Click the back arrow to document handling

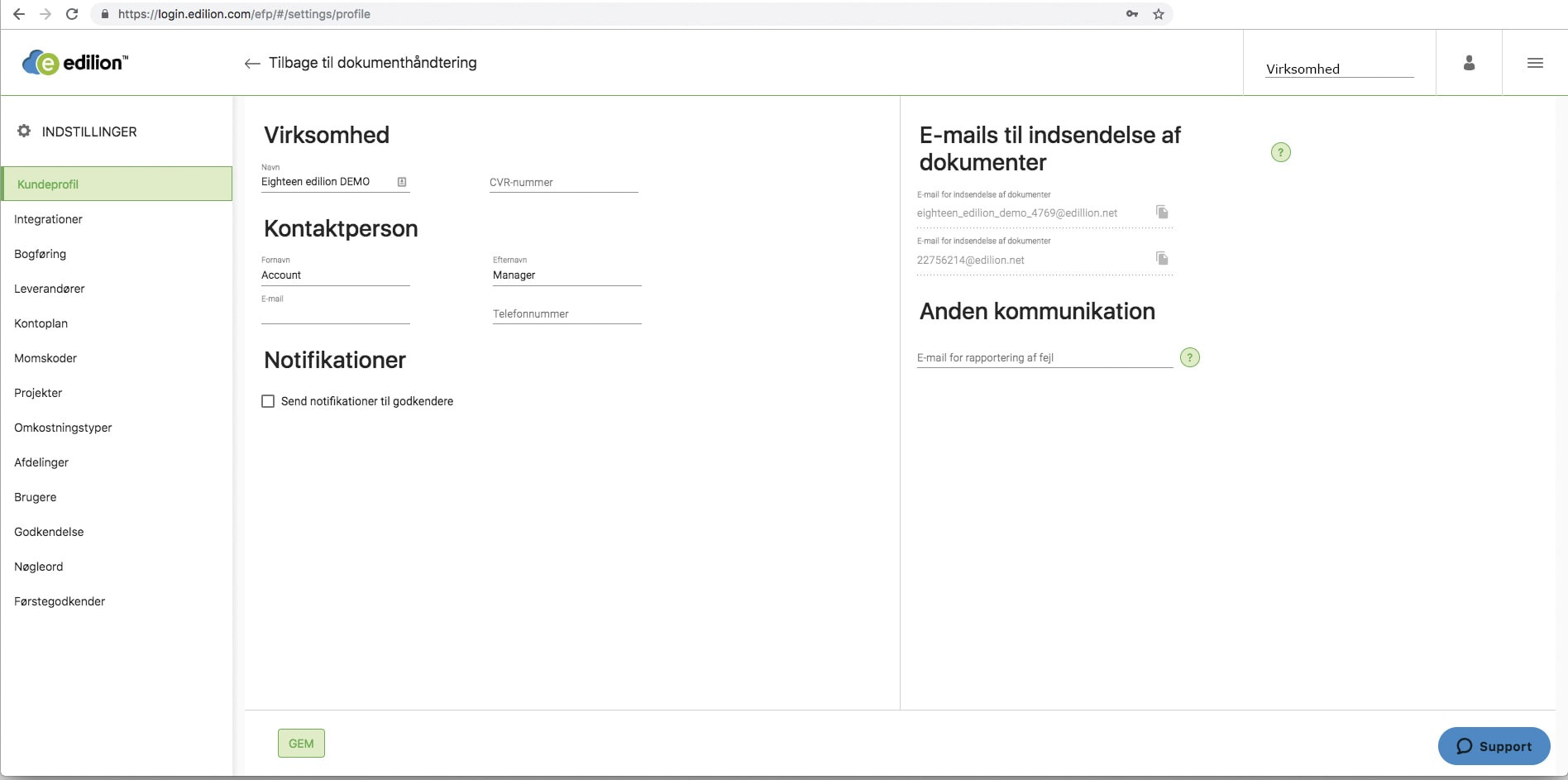[x=251, y=63]
